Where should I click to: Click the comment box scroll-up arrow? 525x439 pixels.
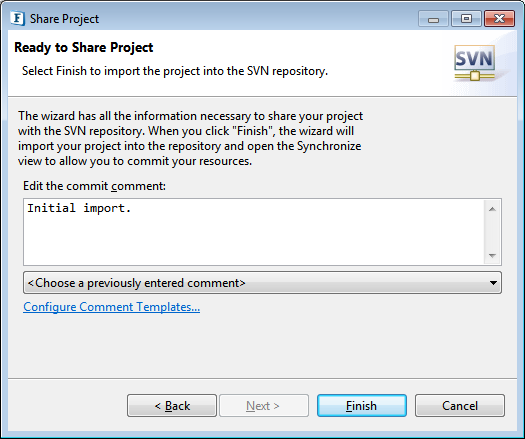click(492, 209)
